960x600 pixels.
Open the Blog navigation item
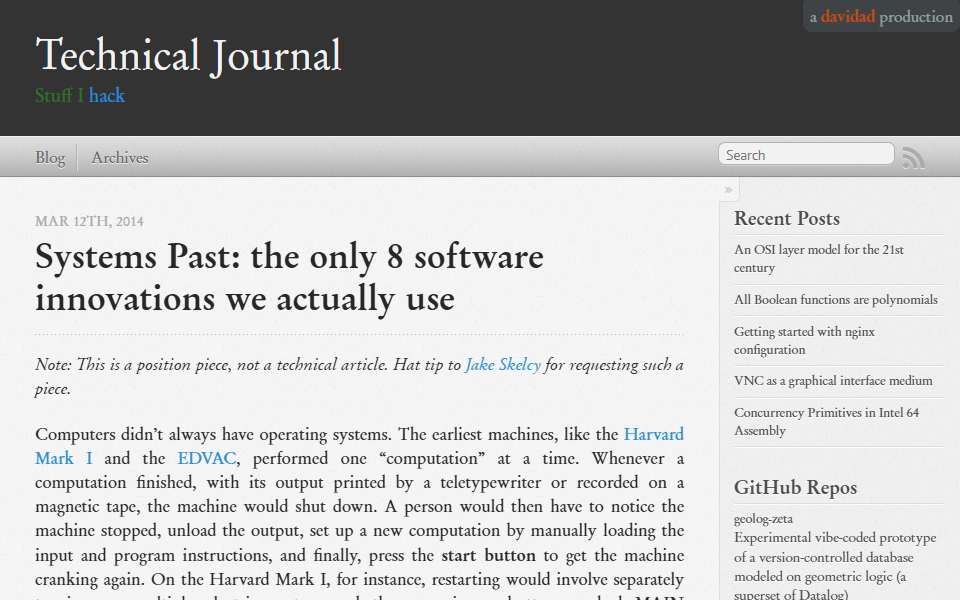pyautogui.click(x=50, y=157)
